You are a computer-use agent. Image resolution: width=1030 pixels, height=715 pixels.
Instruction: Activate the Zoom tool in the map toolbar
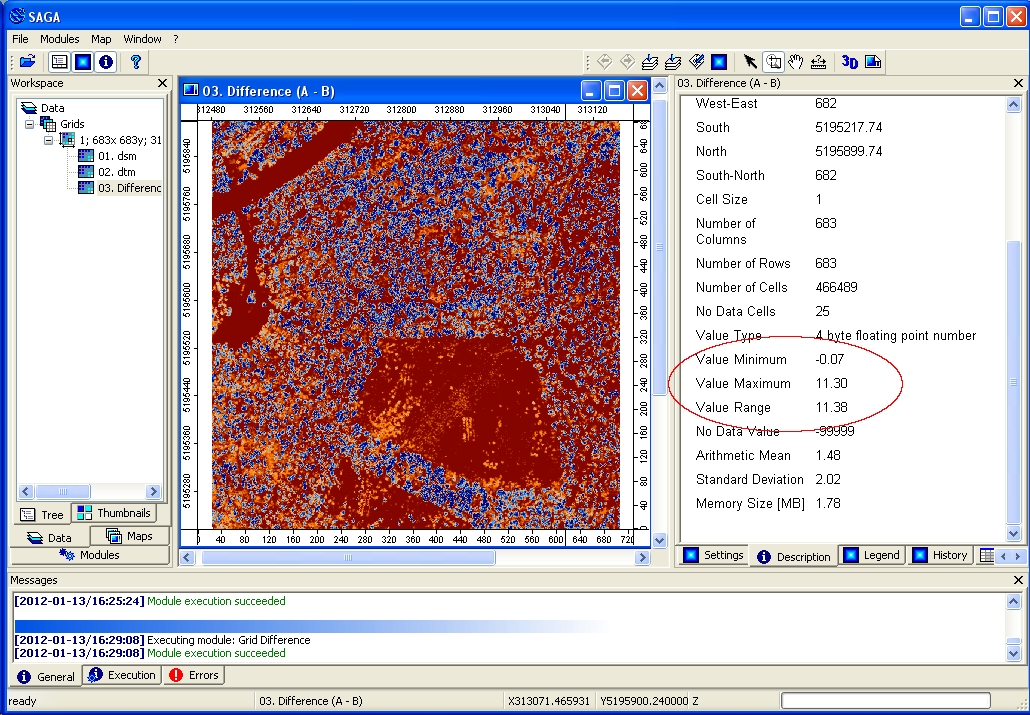pos(774,61)
